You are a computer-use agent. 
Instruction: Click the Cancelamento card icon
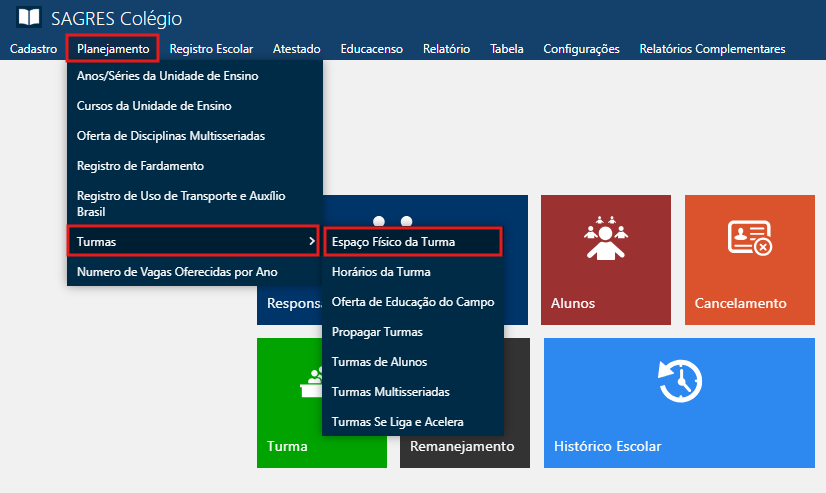click(748, 238)
